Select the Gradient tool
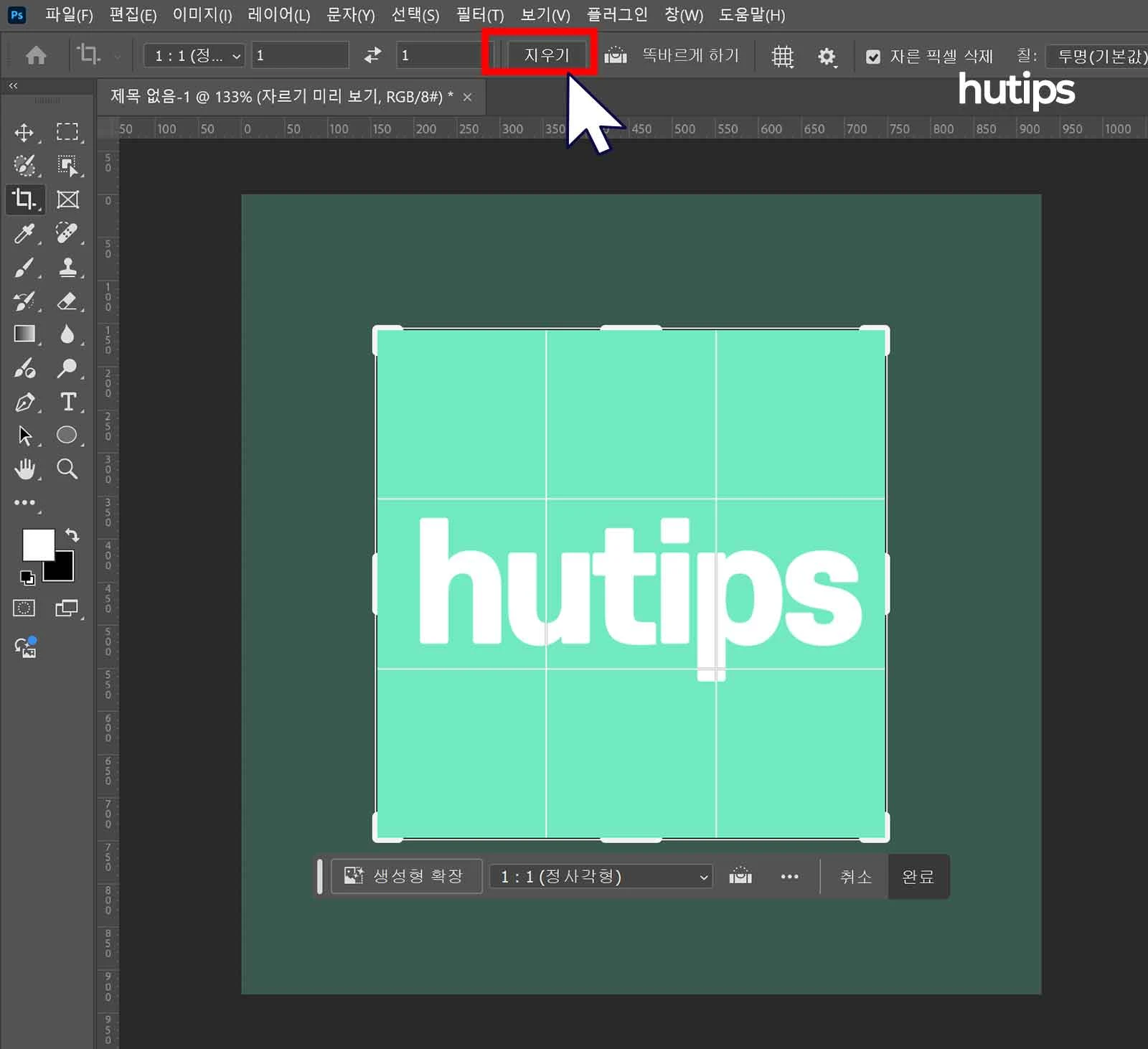 tap(24, 334)
